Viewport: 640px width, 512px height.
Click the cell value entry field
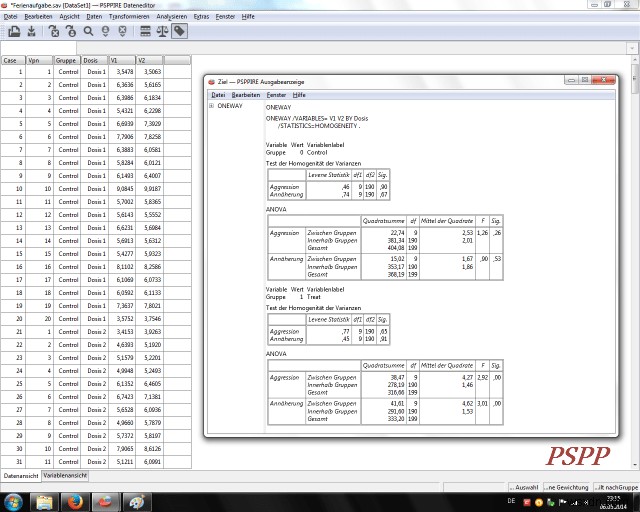(351, 48)
